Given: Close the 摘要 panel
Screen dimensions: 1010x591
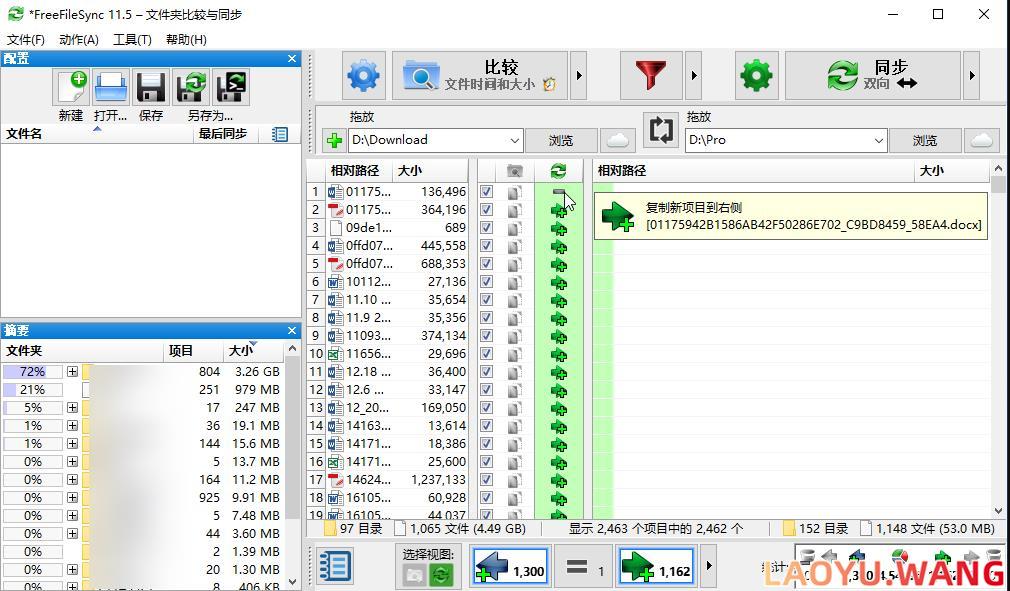Looking at the screenshot, I should (x=292, y=330).
